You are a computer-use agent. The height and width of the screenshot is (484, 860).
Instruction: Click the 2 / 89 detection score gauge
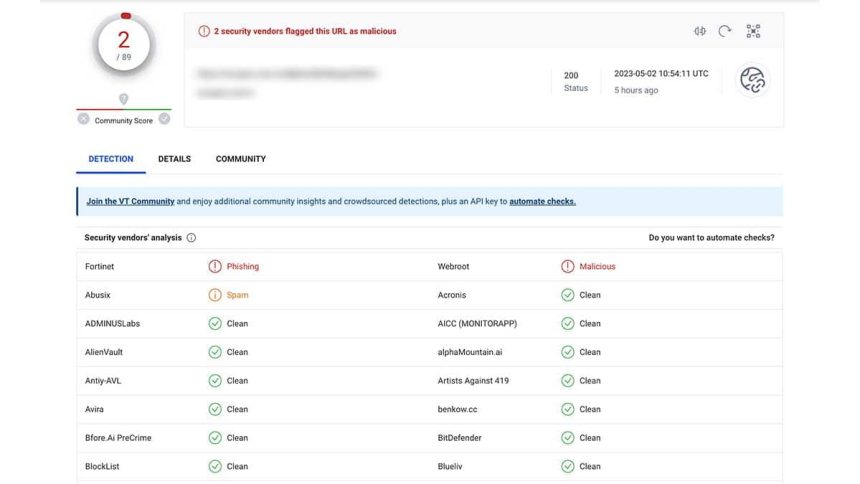[x=124, y=45]
